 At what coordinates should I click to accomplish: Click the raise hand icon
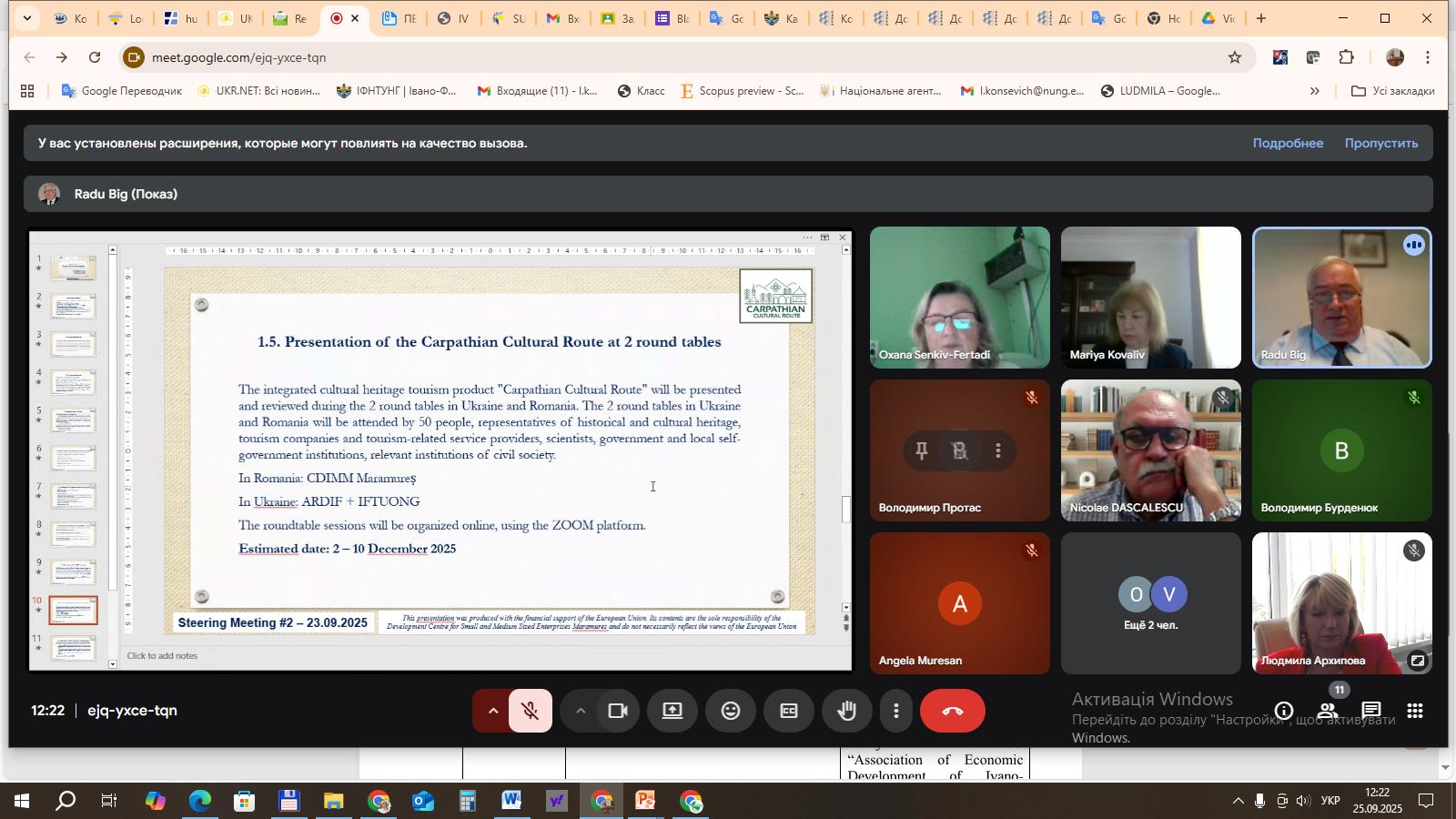point(847,712)
